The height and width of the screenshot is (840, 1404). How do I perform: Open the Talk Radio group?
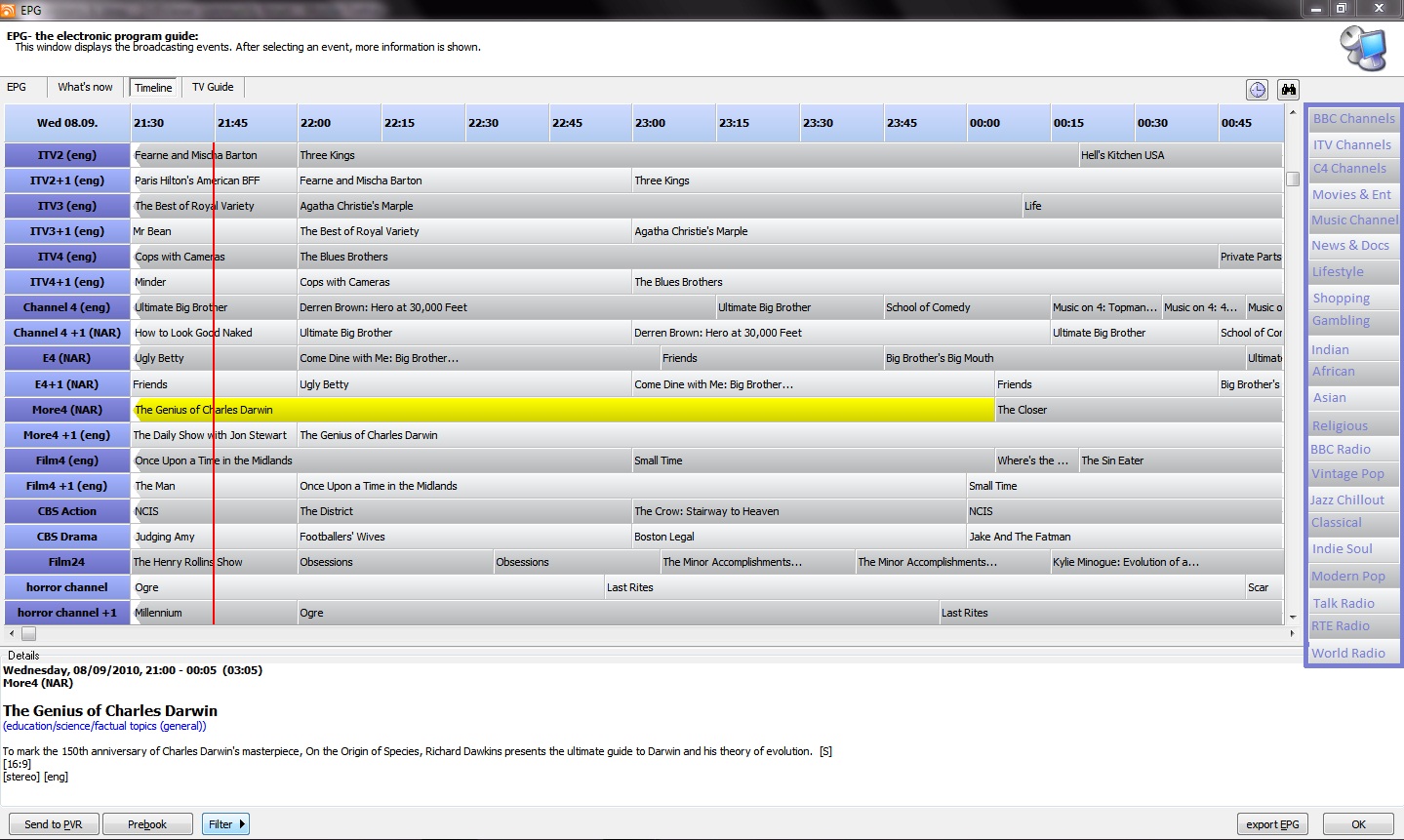[1353, 604]
